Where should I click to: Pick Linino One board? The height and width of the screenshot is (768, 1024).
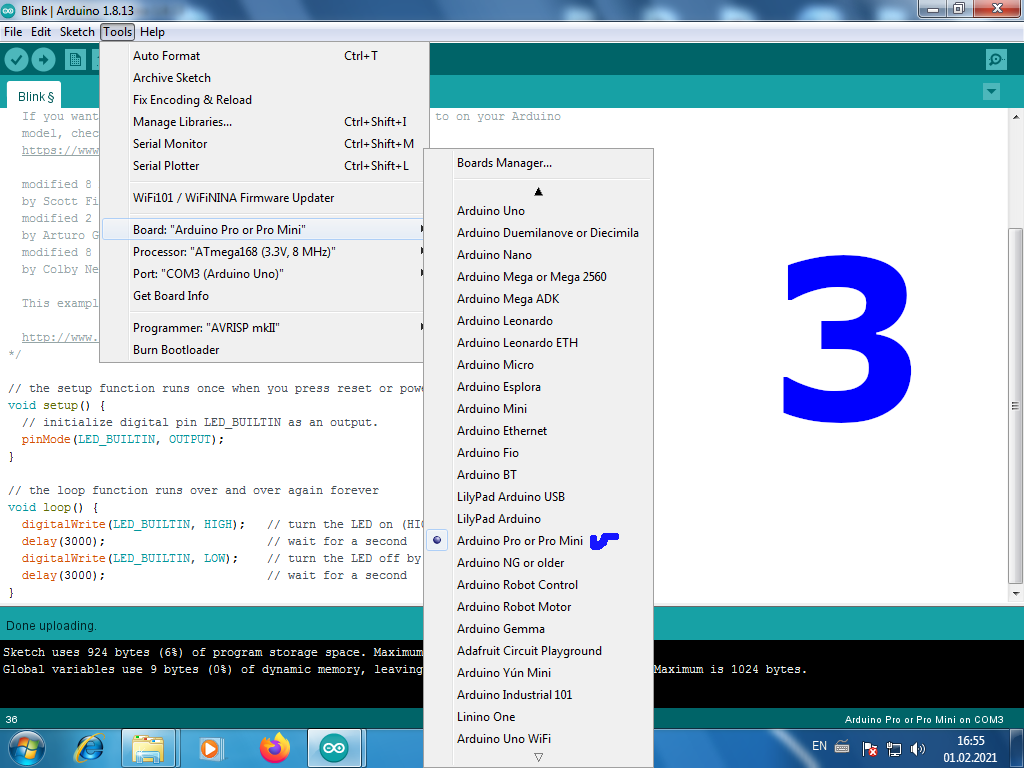pos(538,717)
